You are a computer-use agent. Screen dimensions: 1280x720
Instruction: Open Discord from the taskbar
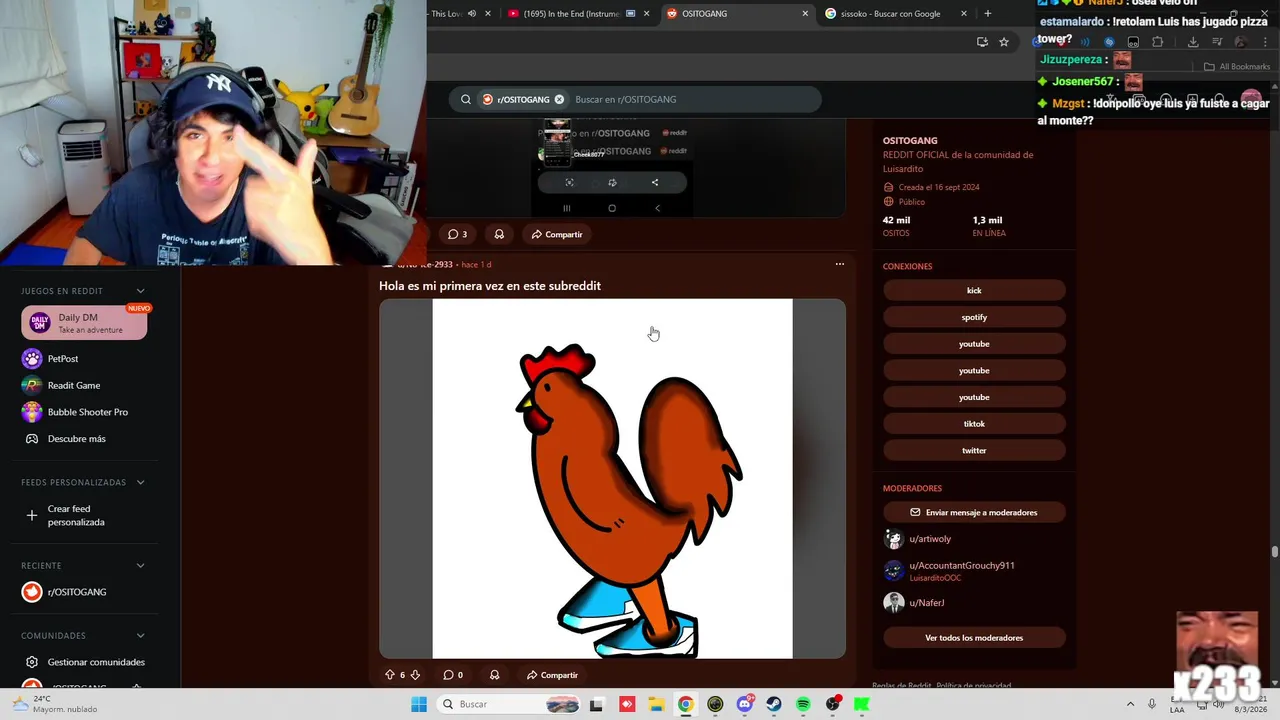[744, 704]
